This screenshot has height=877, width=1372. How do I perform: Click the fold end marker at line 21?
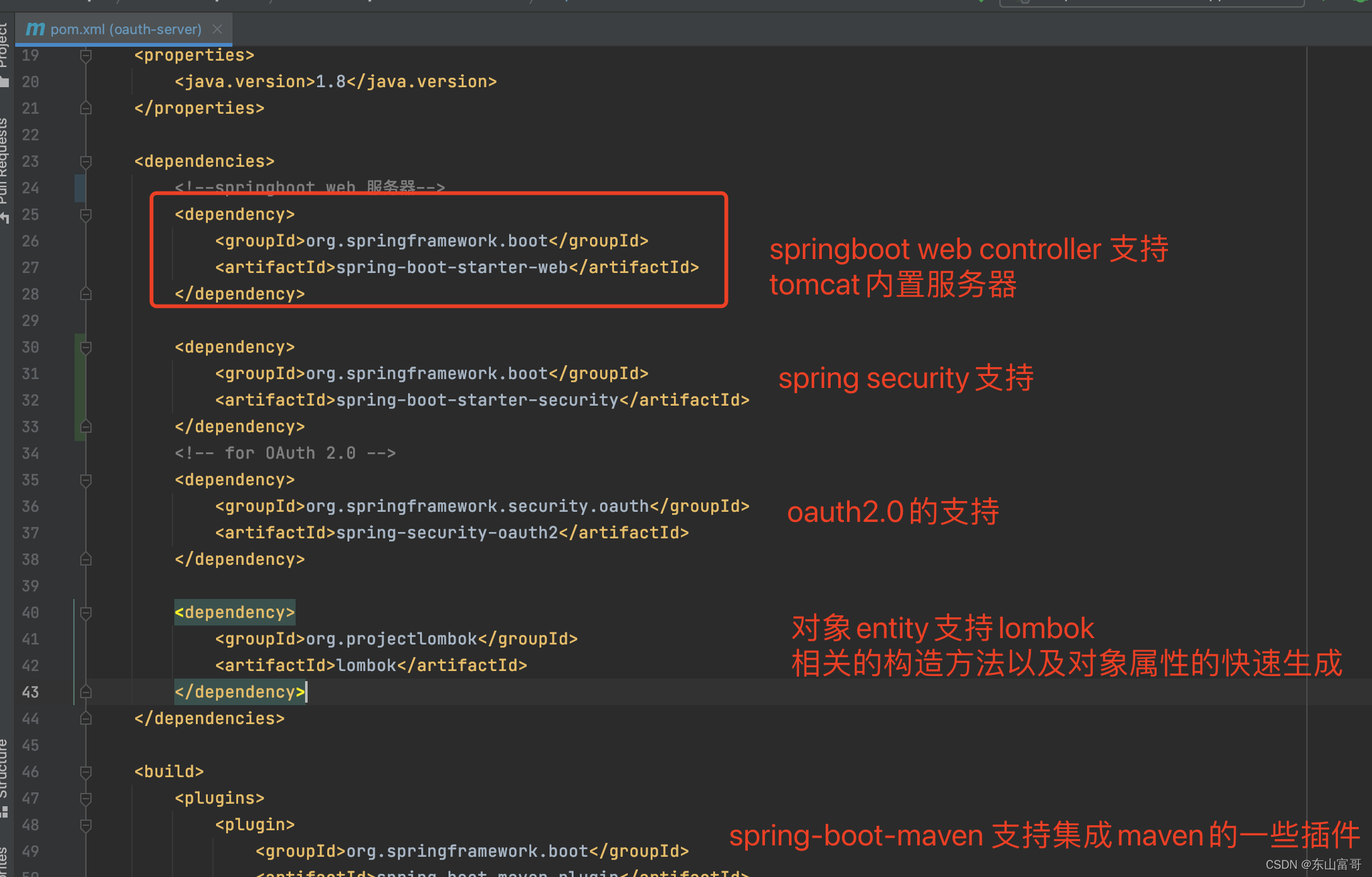(x=86, y=109)
